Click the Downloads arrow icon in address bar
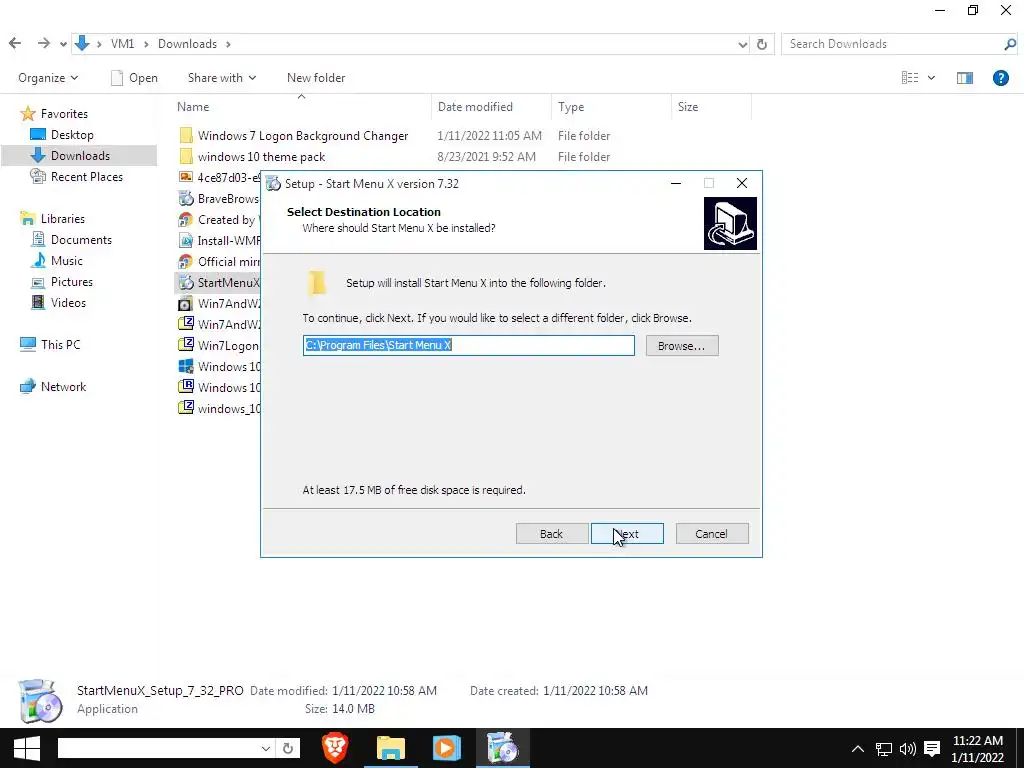The image size is (1024, 768). point(82,44)
